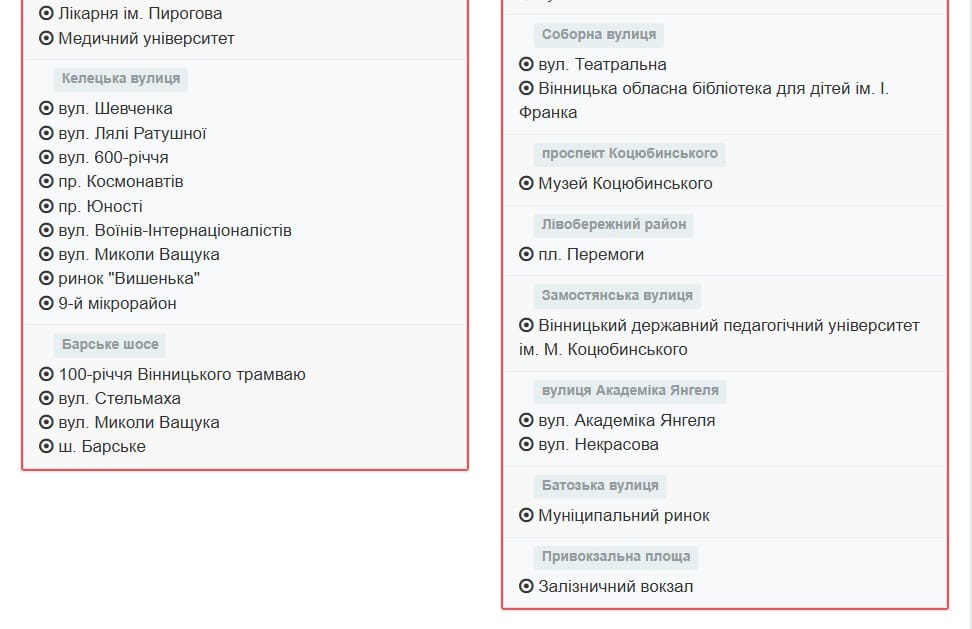Click the stop icon beside вул. Некрасова

click(x=526, y=445)
